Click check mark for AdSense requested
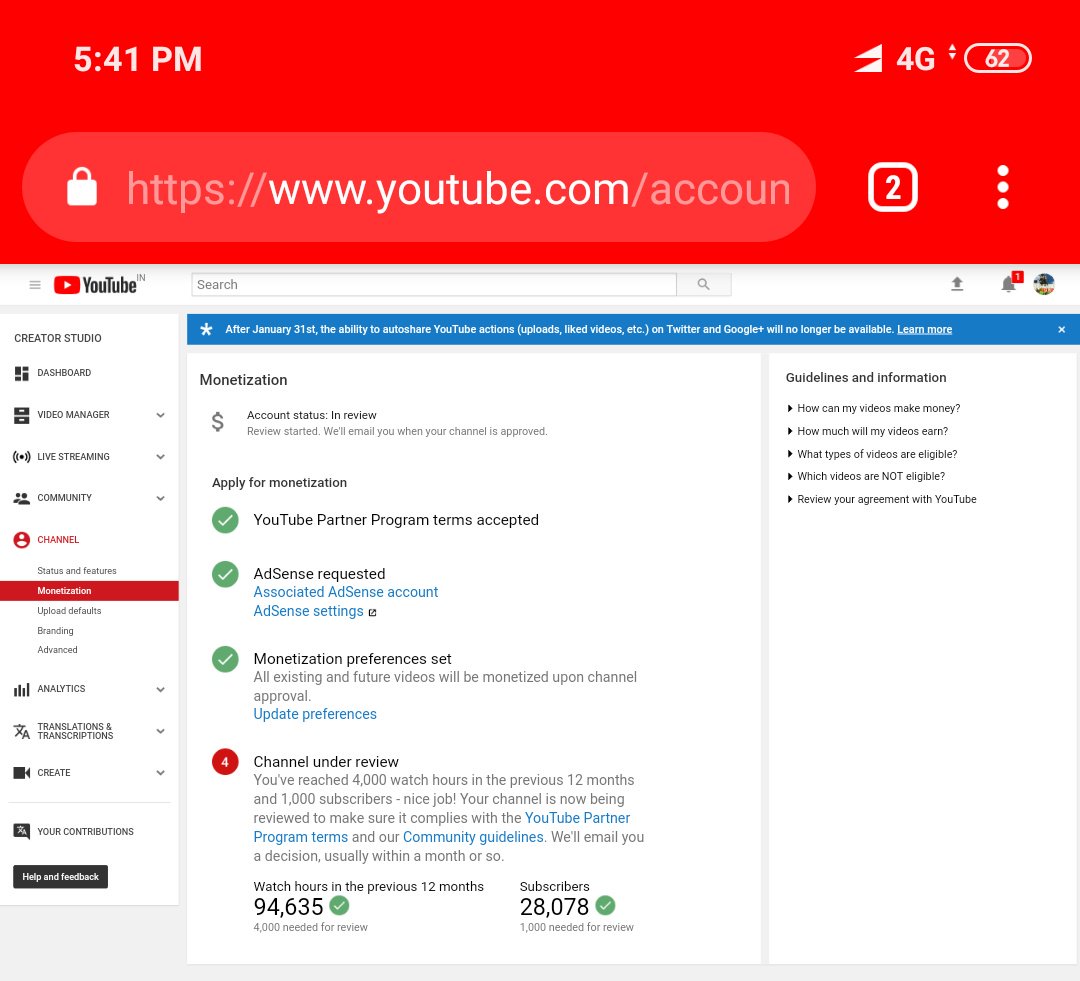The image size is (1080, 981). (225, 574)
